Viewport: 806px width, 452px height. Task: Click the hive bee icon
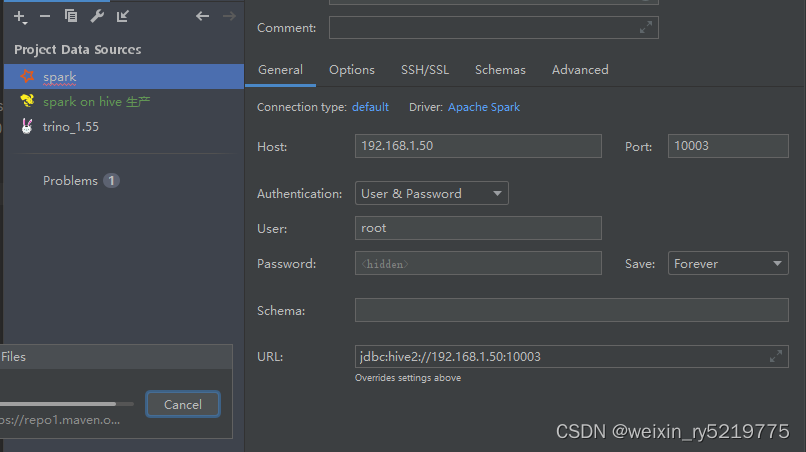pyautogui.click(x=27, y=101)
